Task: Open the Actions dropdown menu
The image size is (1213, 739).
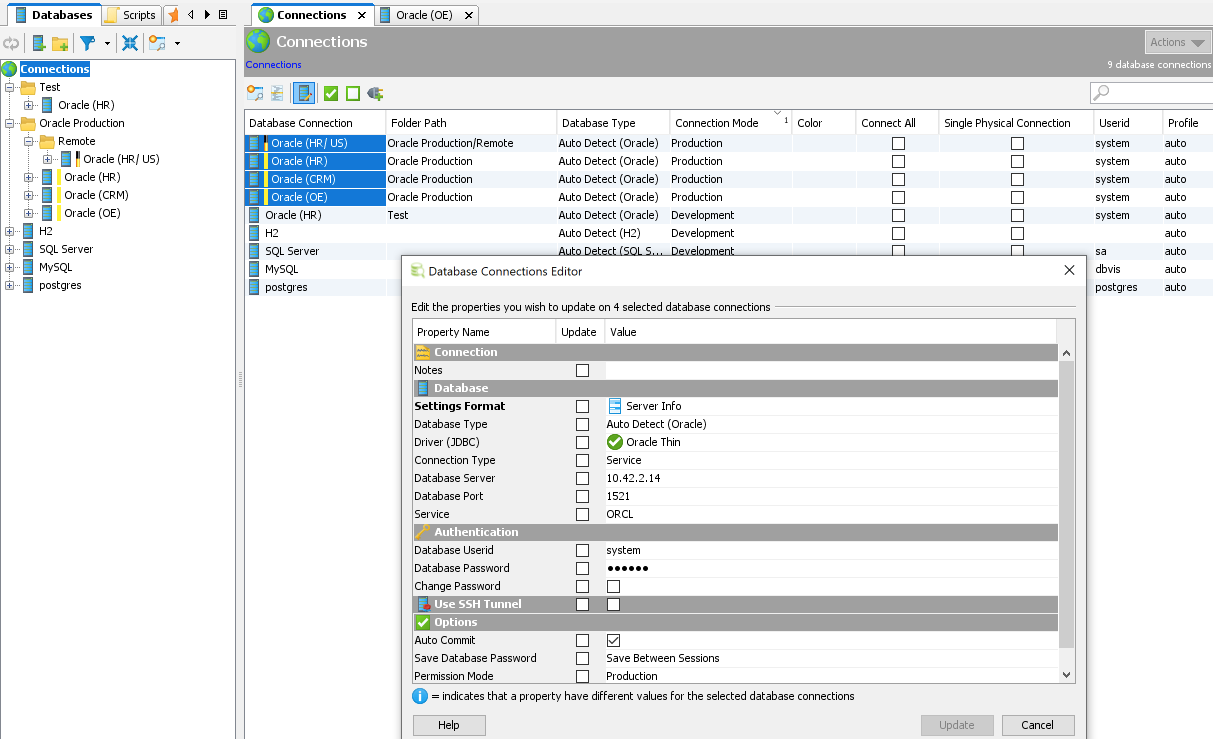Action: (1177, 42)
